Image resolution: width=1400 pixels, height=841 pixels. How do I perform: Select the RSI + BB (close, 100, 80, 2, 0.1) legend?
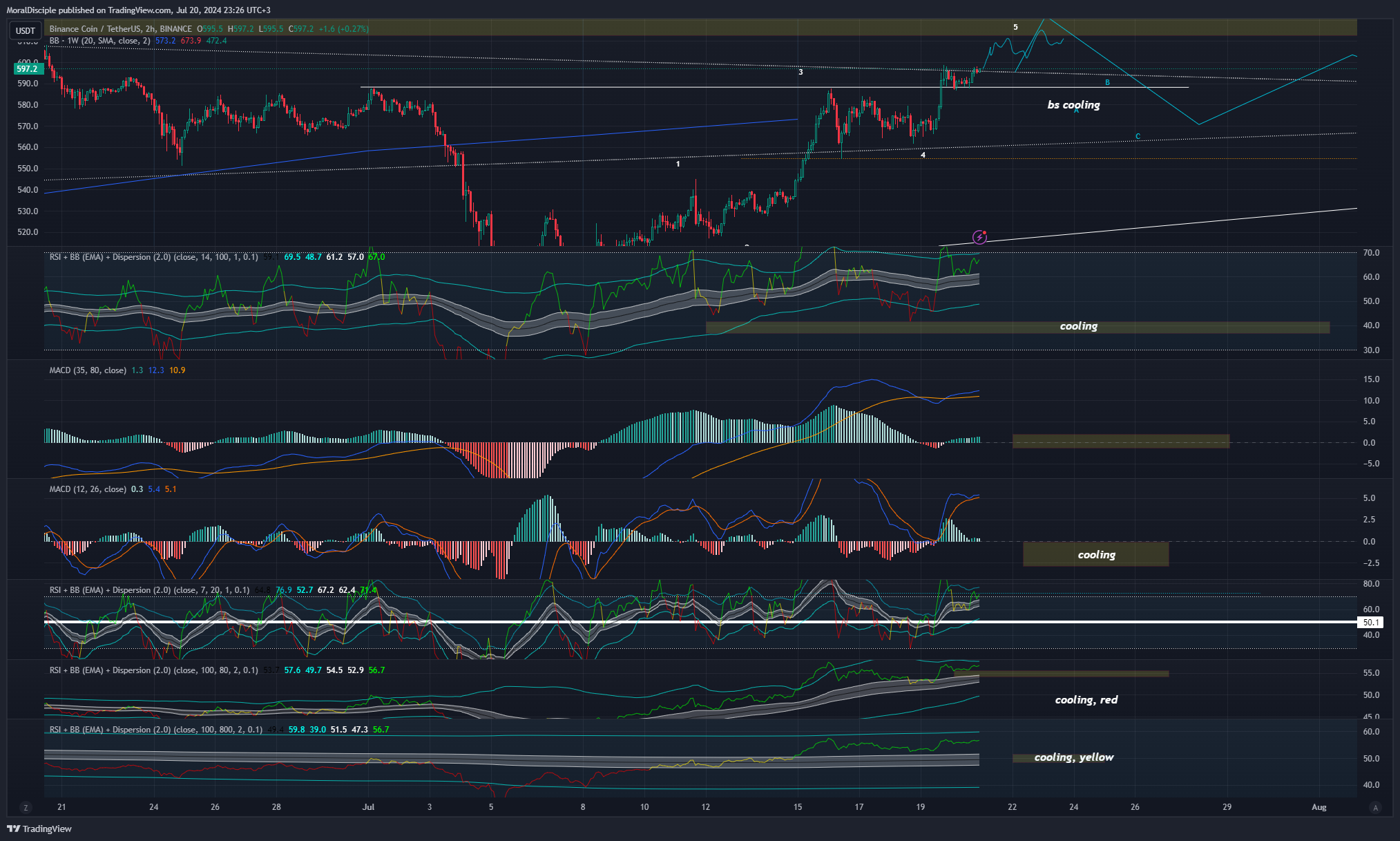153,670
